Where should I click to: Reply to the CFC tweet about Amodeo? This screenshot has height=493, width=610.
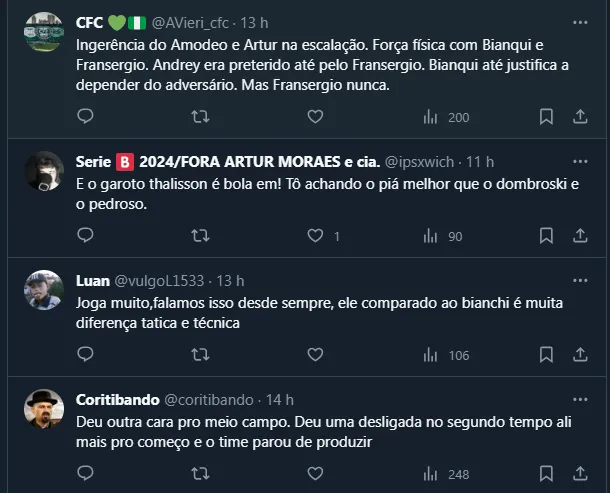coord(85,117)
